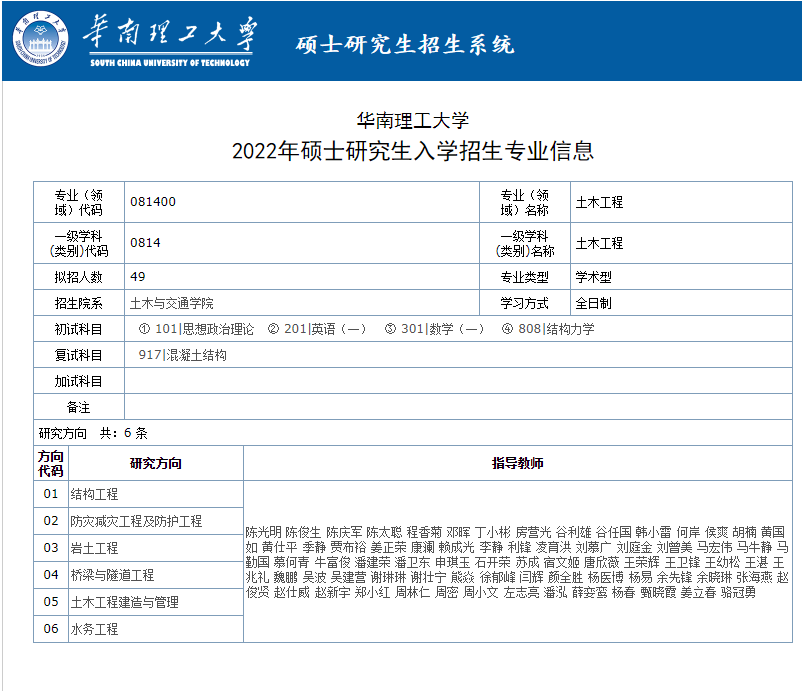The image size is (812, 691).
Task: Click the planned enrollment number 49
Action: (x=138, y=277)
